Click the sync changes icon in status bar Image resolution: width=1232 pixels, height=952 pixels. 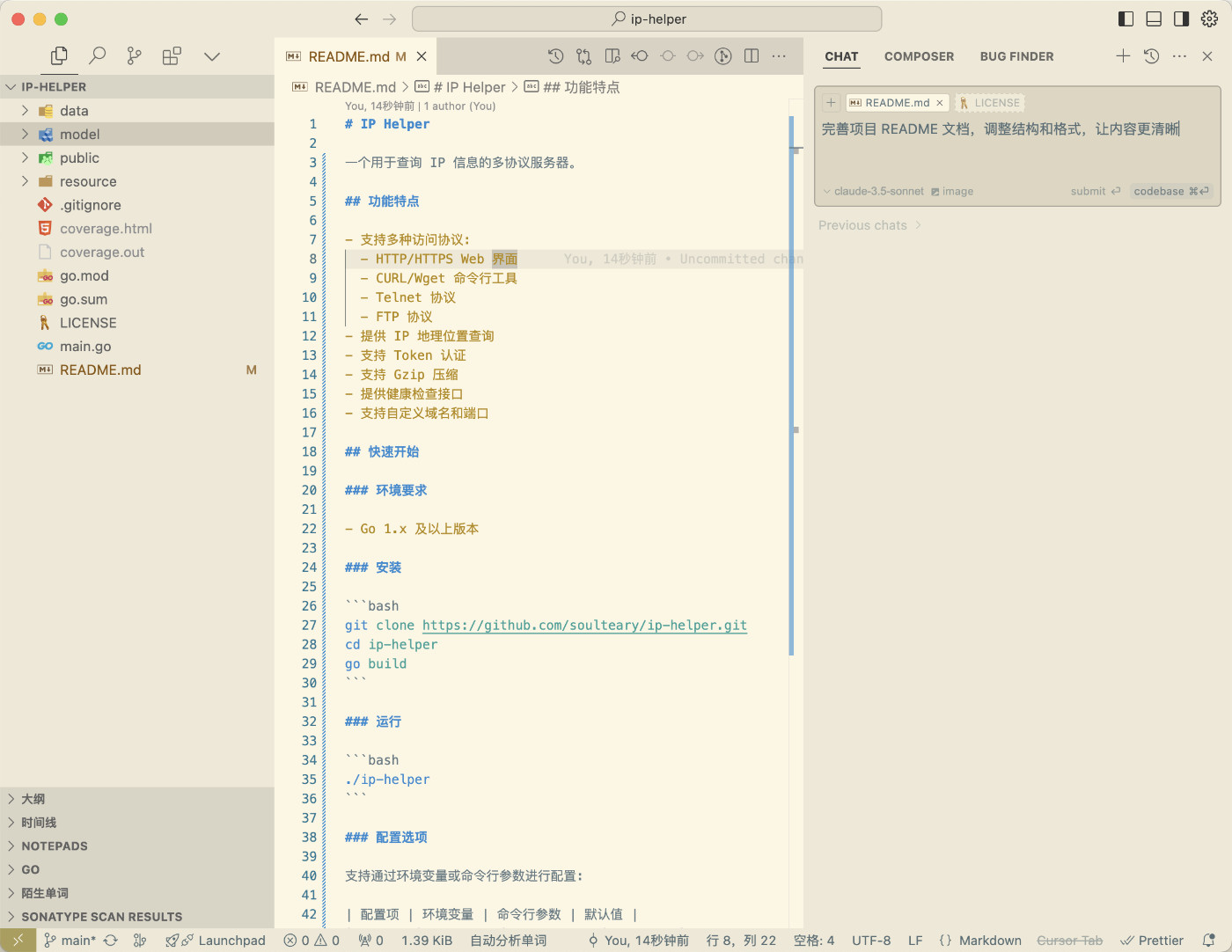tap(110, 941)
